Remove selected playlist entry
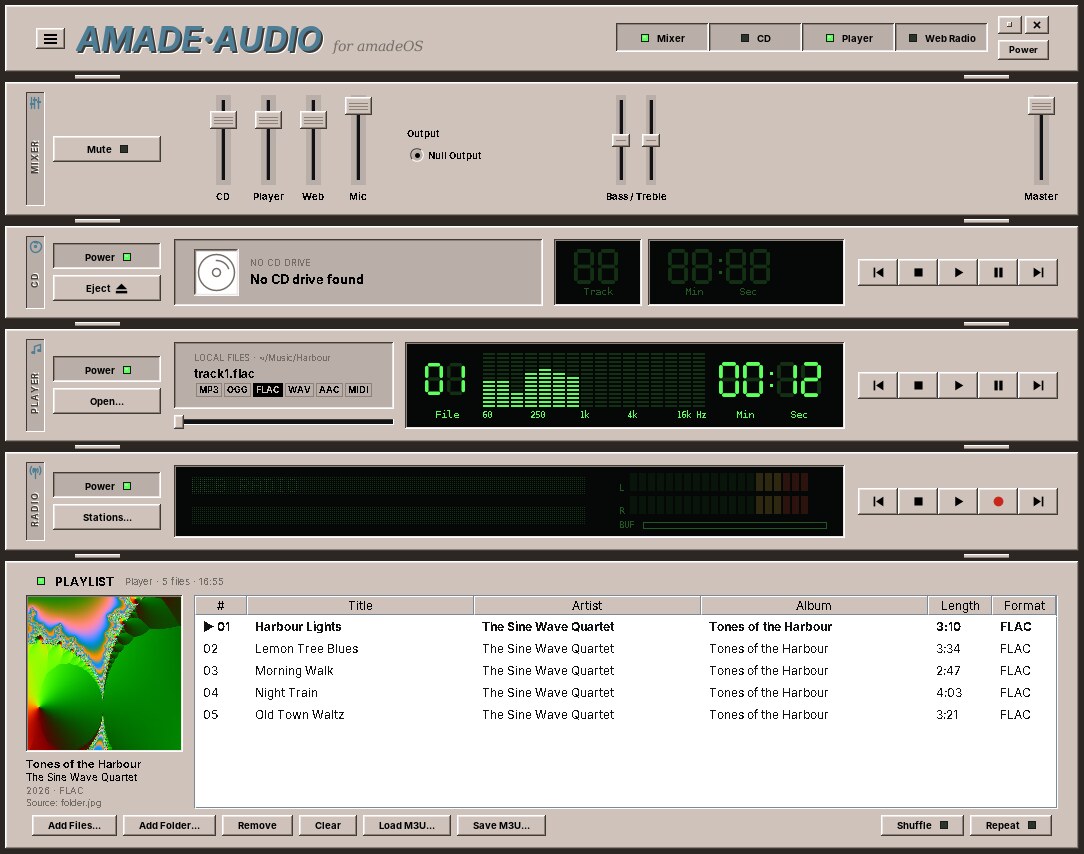Viewport: 1084px width, 854px height. click(257, 825)
